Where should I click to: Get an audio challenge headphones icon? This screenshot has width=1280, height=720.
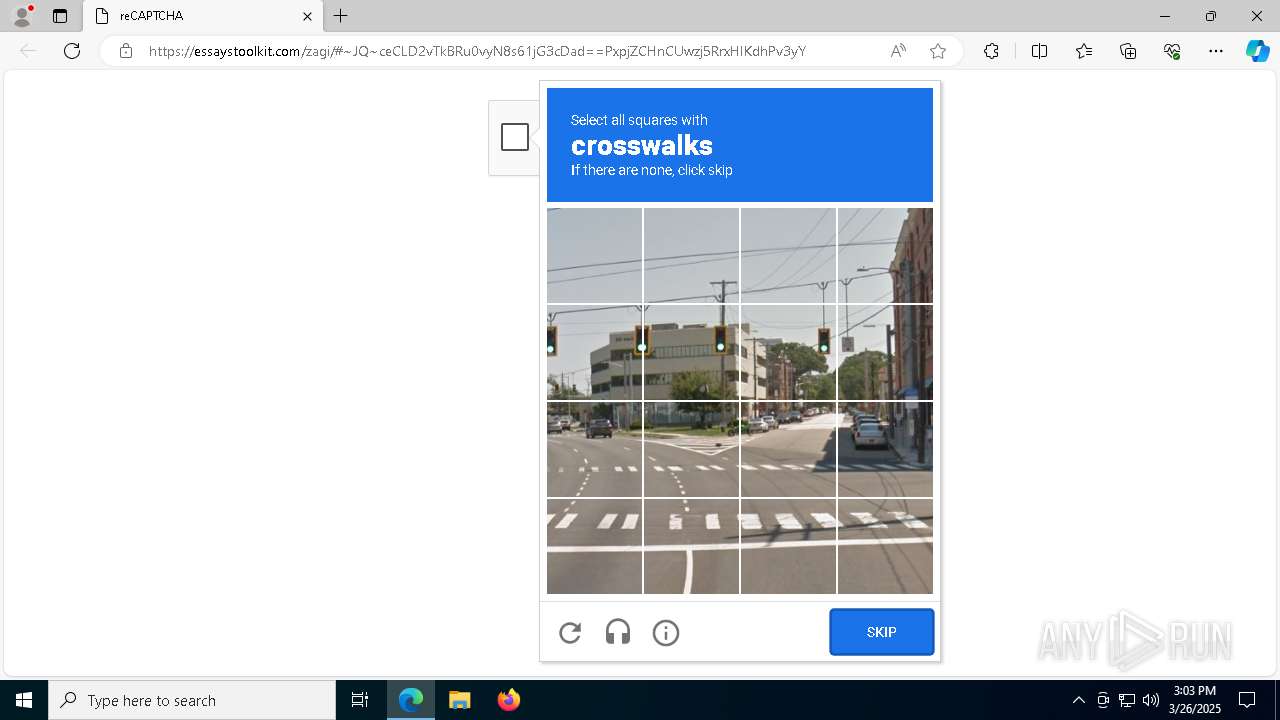click(618, 632)
